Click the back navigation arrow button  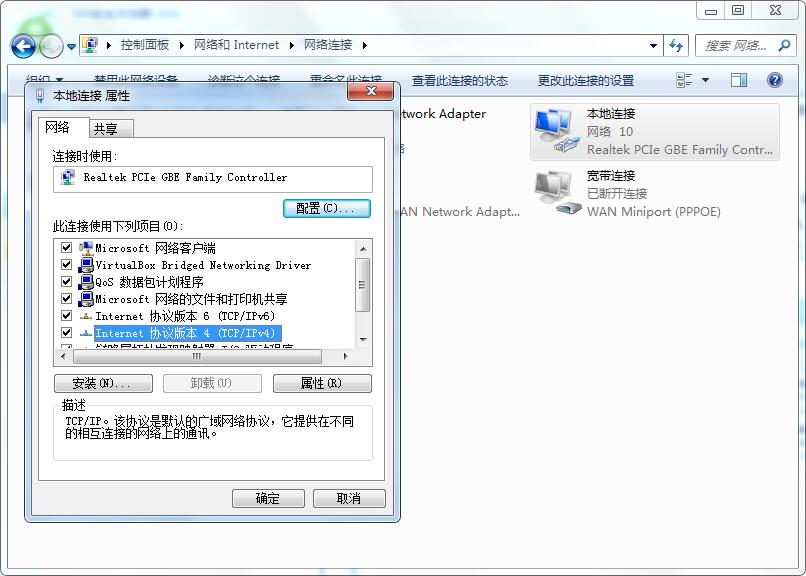(24, 46)
